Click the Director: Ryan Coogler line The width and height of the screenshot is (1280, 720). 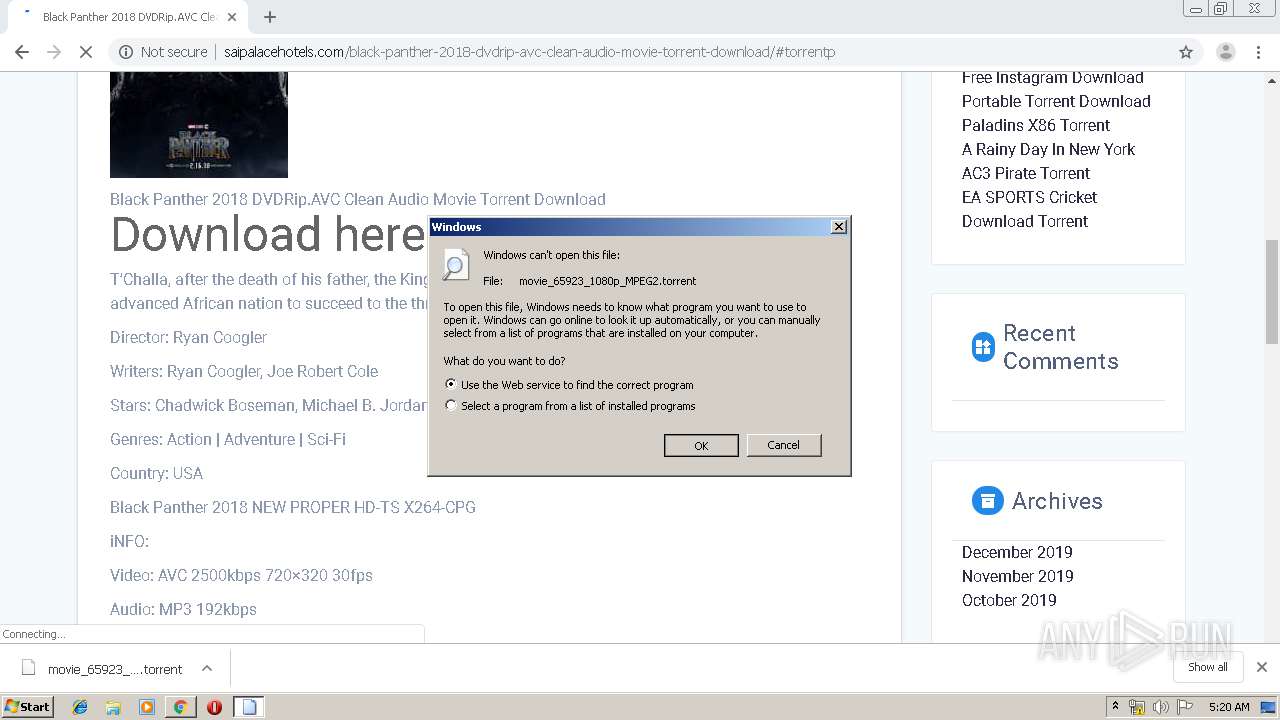coord(188,337)
